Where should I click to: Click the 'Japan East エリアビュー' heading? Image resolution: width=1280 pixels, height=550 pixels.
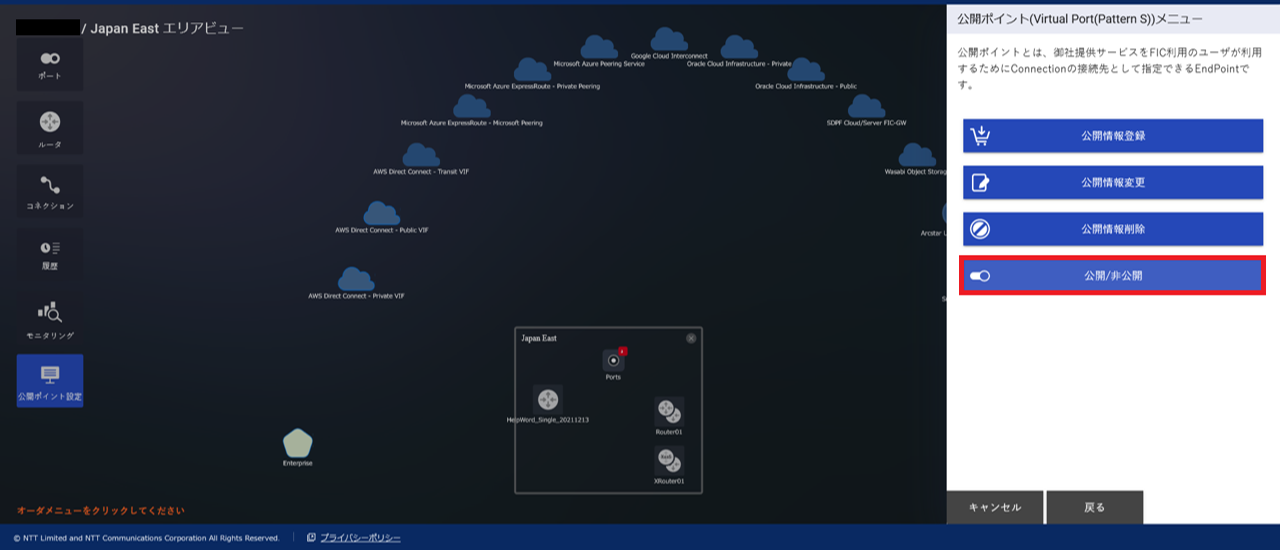[x=166, y=28]
